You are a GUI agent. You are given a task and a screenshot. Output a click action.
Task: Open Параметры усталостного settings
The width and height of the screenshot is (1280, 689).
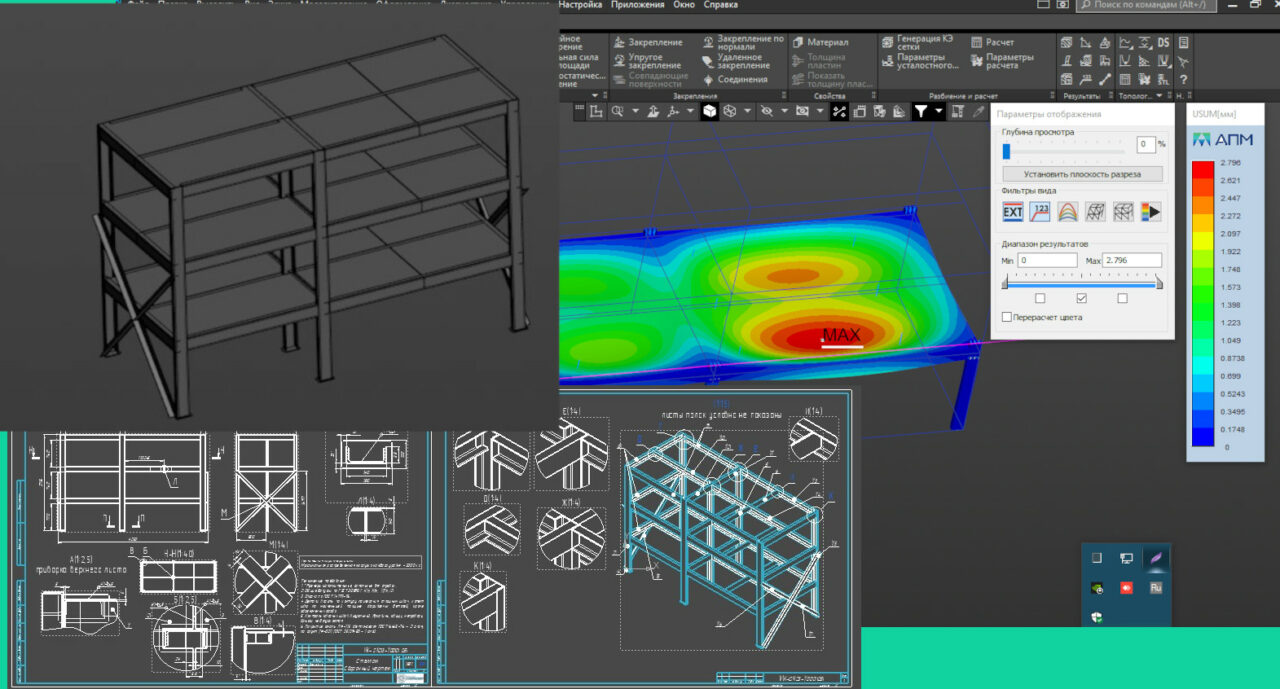click(919, 61)
